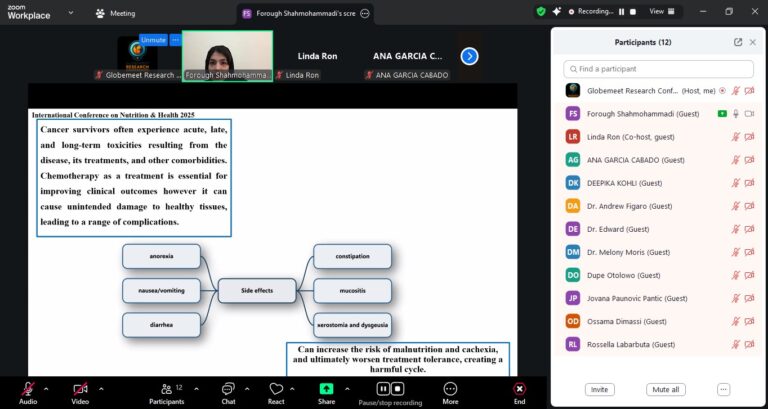Click the Find a participant search field
The image size is (768, 409).
[658, 69]
